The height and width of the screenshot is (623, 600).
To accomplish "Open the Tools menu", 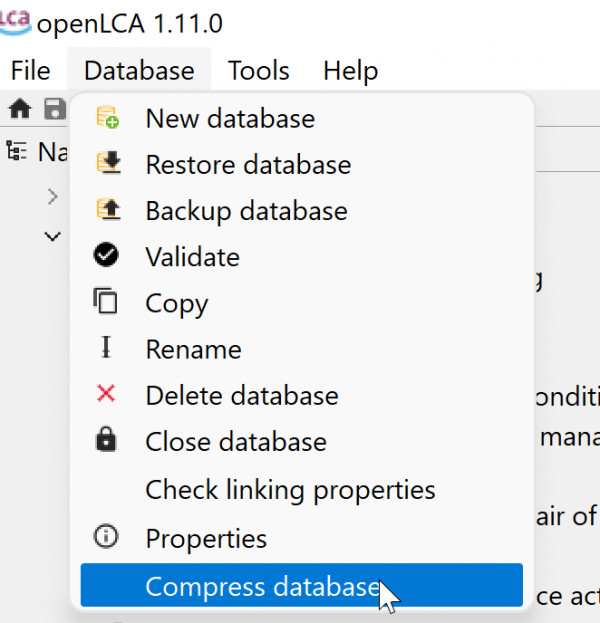I will (258, 71).
